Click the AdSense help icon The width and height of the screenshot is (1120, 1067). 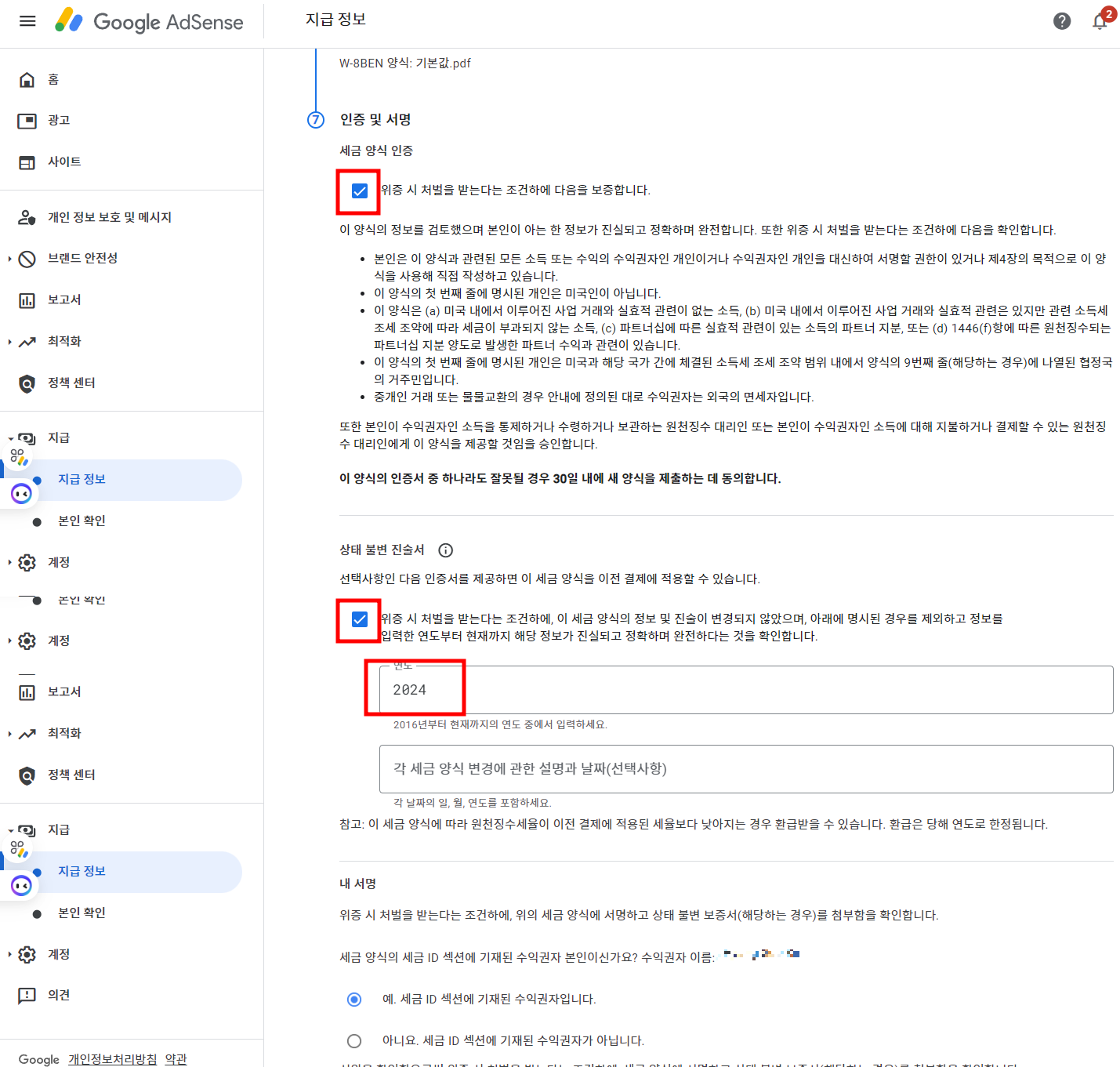point(1062,21)
